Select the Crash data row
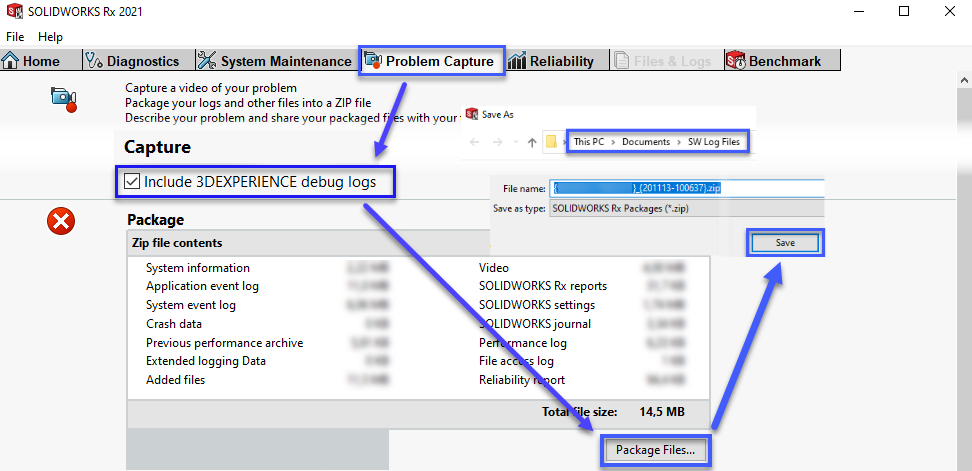Screen dimensions: 972x471 (174, 324)
